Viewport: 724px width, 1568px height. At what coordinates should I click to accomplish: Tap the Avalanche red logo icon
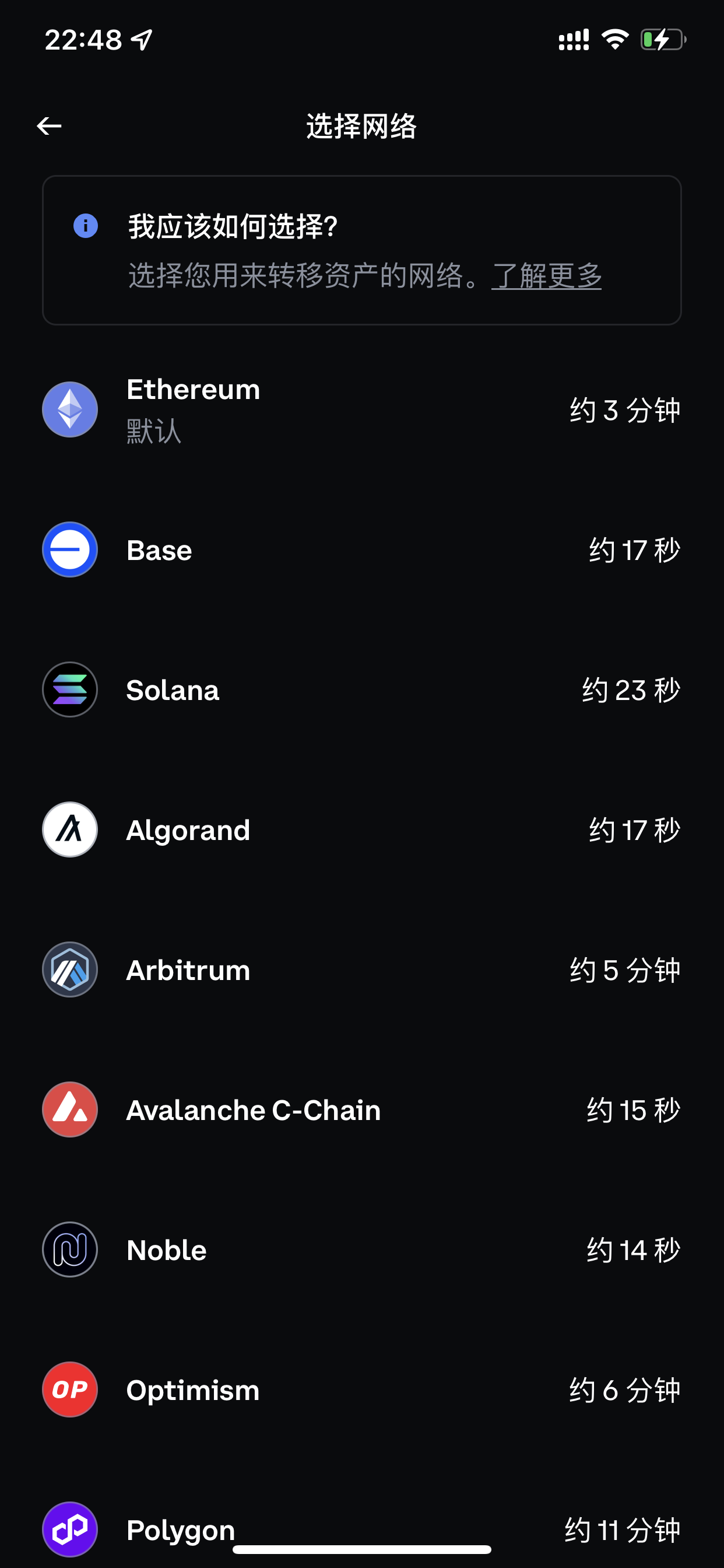[70, 1109]
